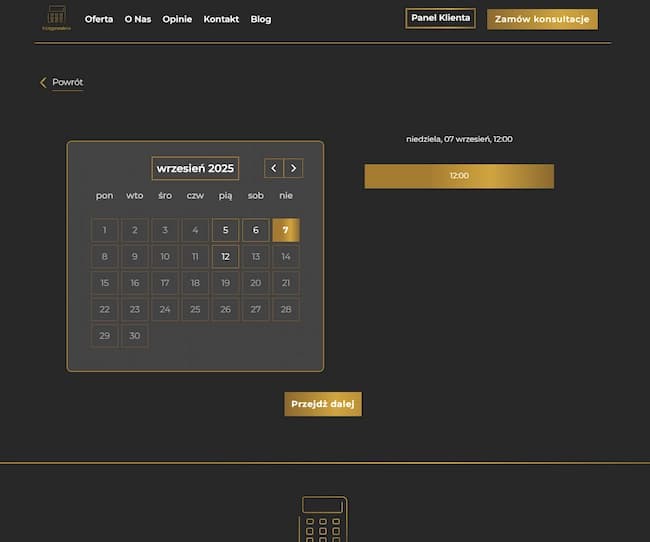
Task: Click day 21 in the calendar
Action: (286, 283)
